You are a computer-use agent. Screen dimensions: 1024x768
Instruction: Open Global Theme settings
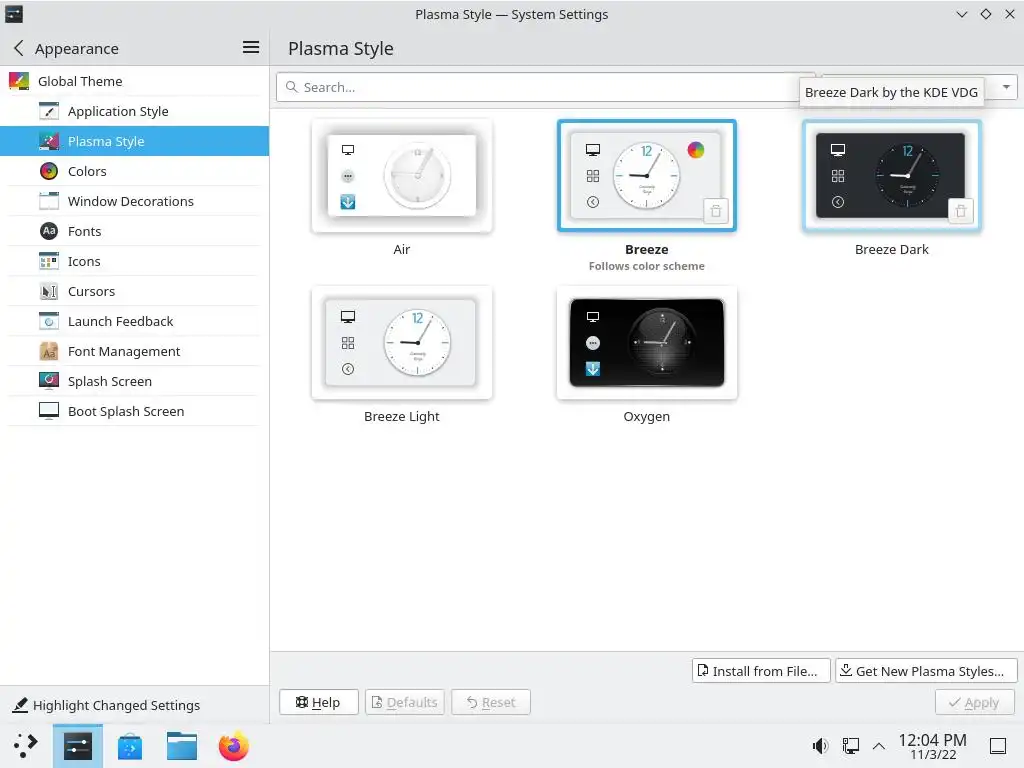[135, 81]
